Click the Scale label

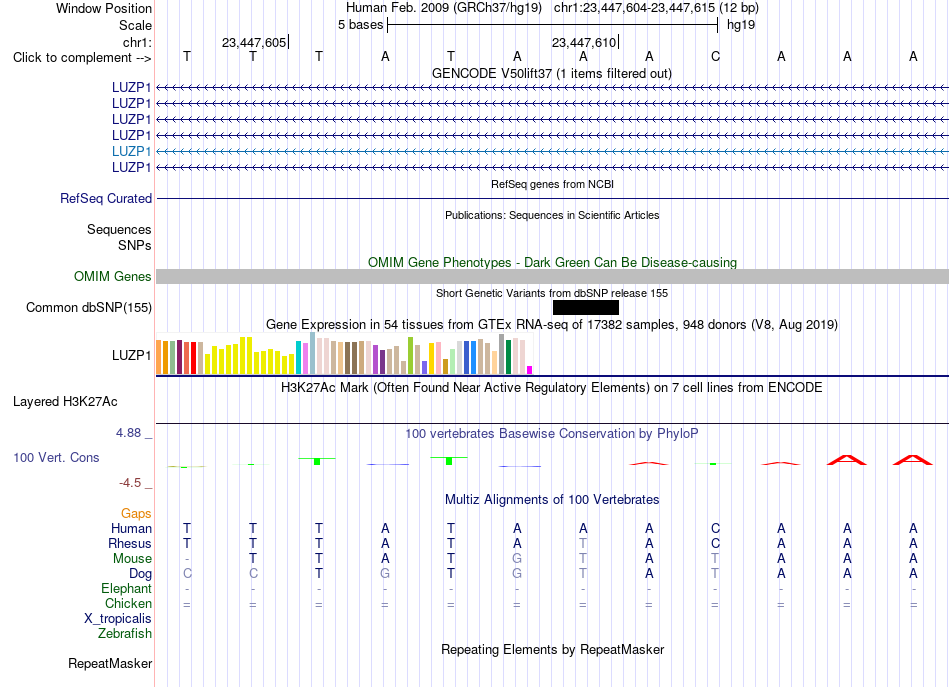point(135,25)
